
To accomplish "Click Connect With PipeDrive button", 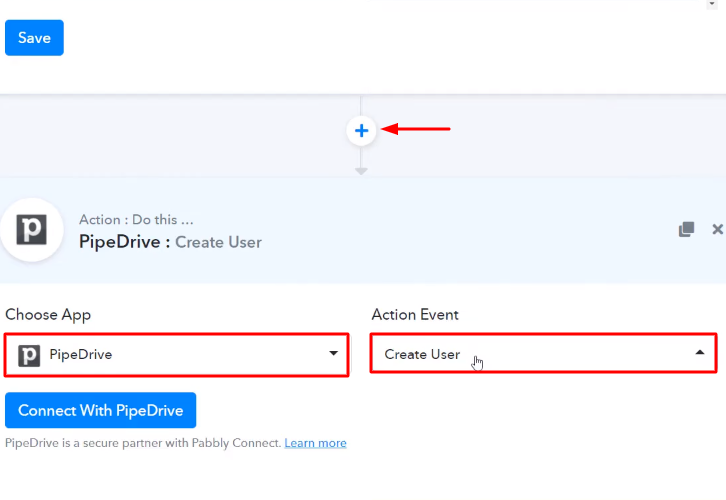I will 100,410.
